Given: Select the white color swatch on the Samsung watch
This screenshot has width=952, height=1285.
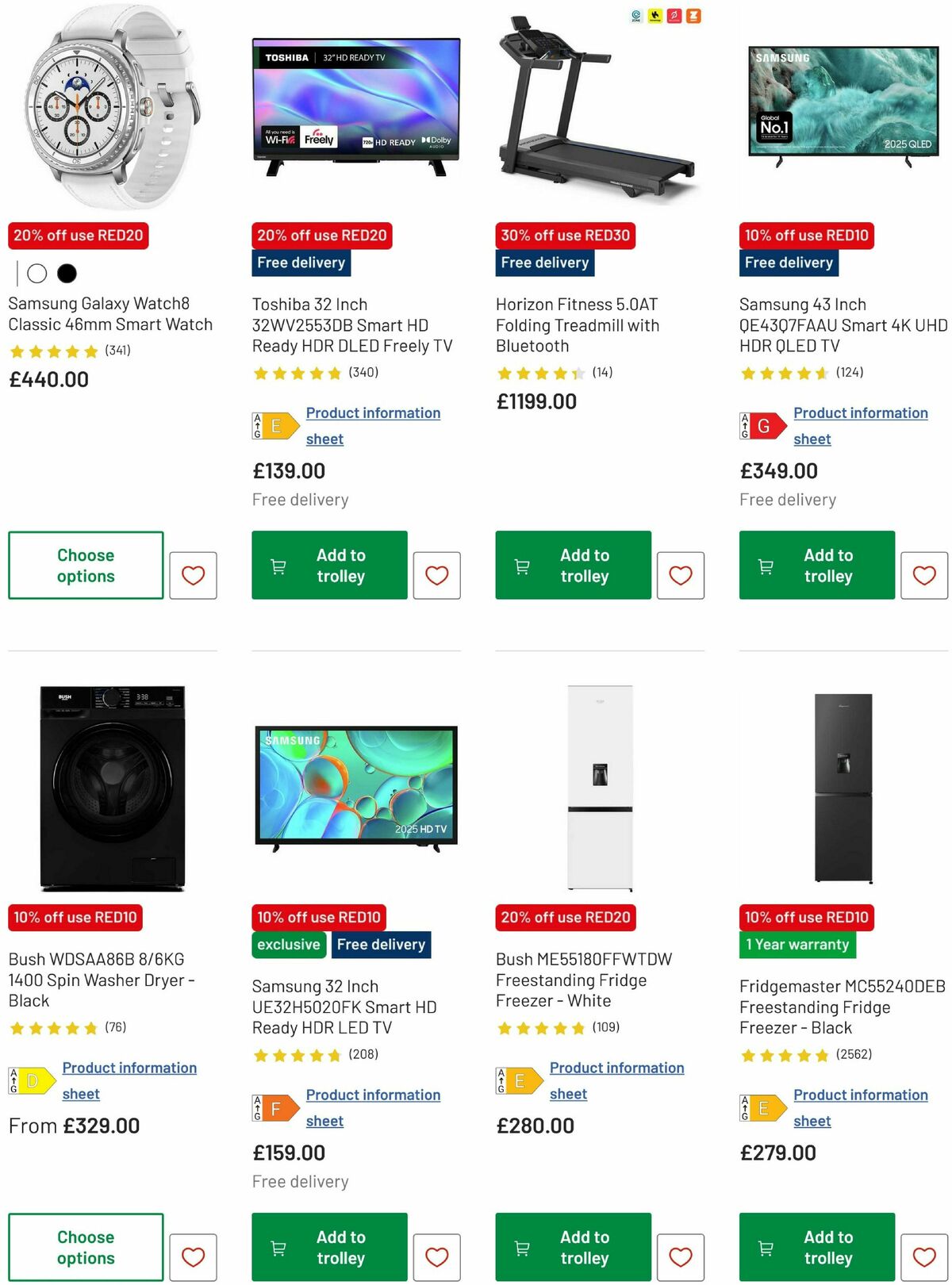Looking at the screenshot, I should (37, 273).
